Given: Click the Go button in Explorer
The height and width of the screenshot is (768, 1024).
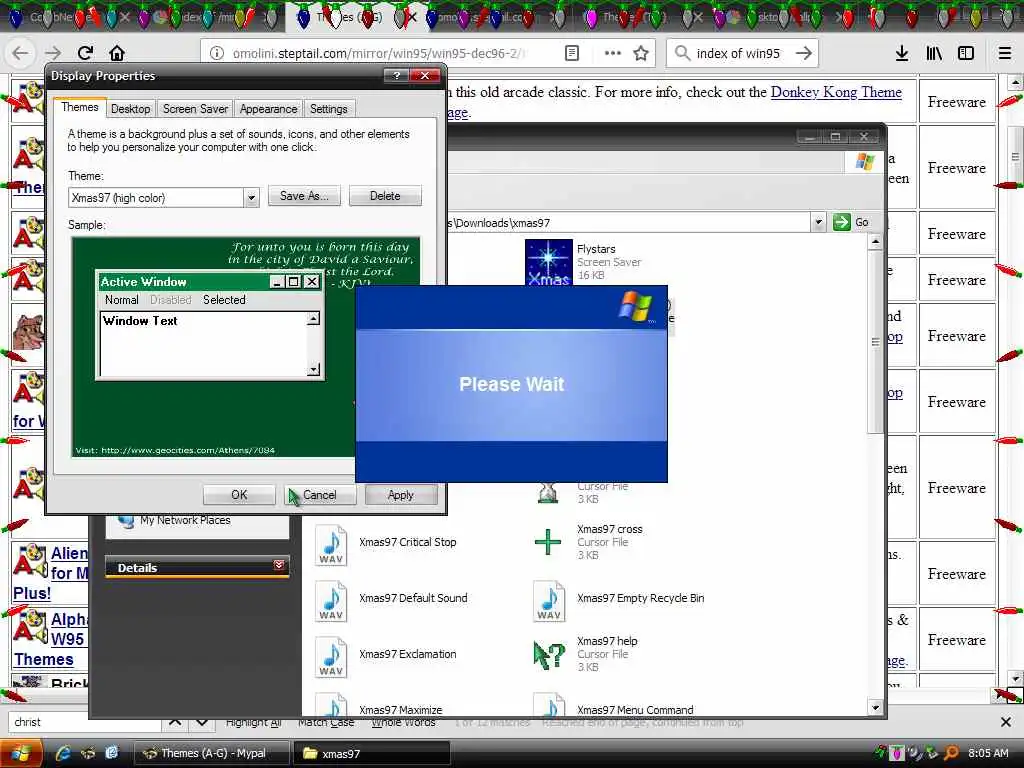Looking at the screenshot, I should pyautogui.click(x=852, y=223).
